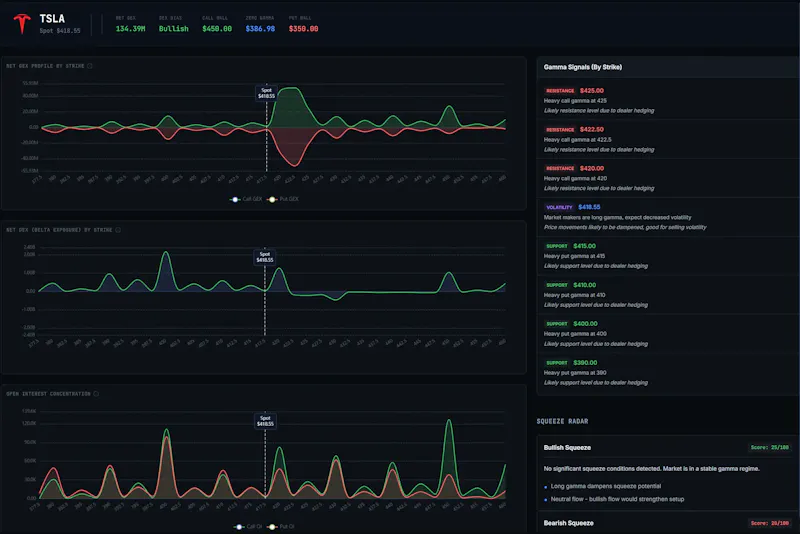
Task: Click 'Neutral flow - bullish flow would strengthen setup' bullet
Action: coord(617,499)
